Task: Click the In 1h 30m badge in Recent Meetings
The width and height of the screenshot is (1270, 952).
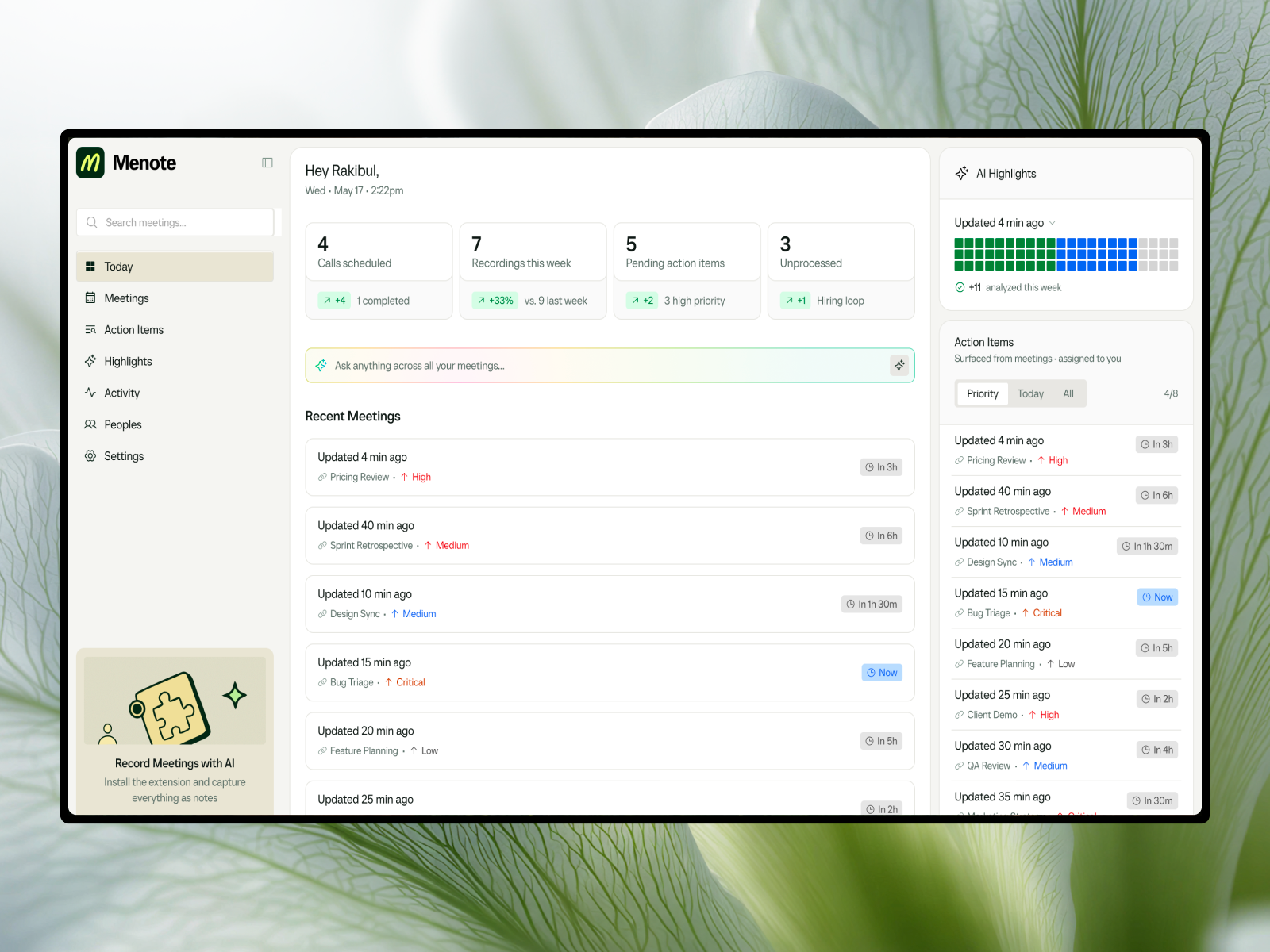Action: click(872, 605)
